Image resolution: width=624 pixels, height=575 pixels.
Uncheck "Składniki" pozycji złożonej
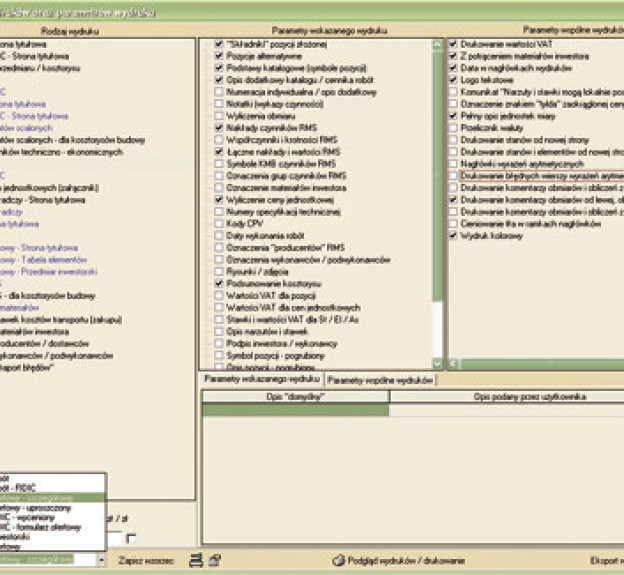[x=219, y=44]
